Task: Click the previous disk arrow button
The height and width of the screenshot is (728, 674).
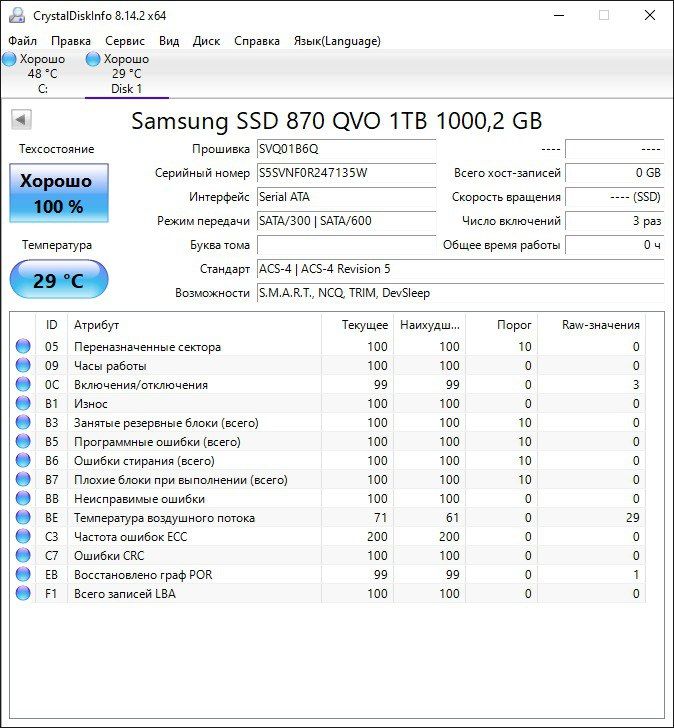Action: point(21,120)
